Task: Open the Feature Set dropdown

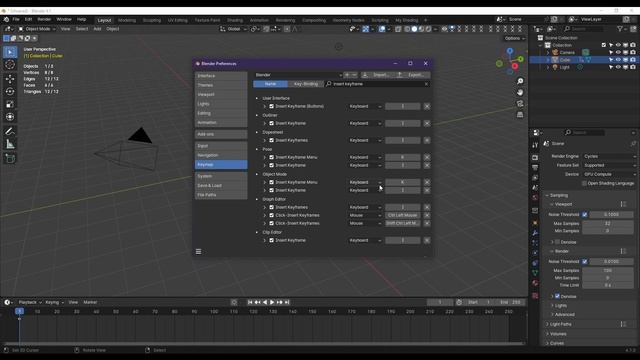Action: point(609,166)
